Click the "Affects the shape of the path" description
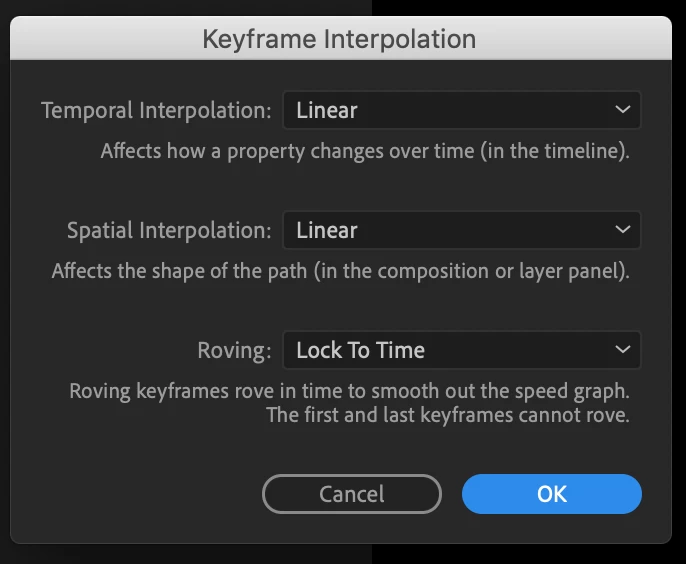Viewport: 686px width, 564px height. 341,271
